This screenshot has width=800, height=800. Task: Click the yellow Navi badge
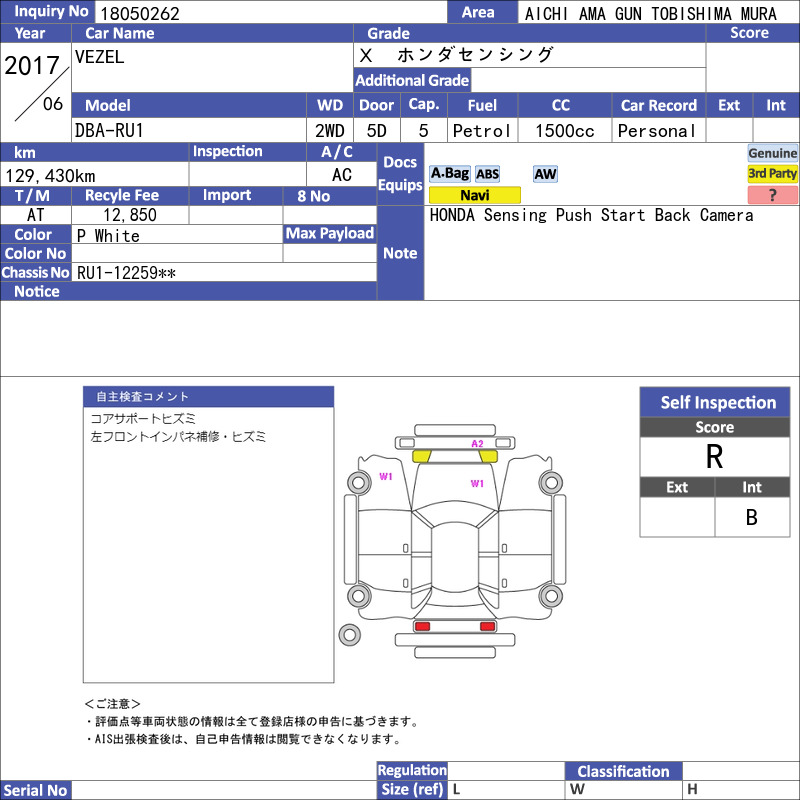pyautogui.click(x=474, y=195)
